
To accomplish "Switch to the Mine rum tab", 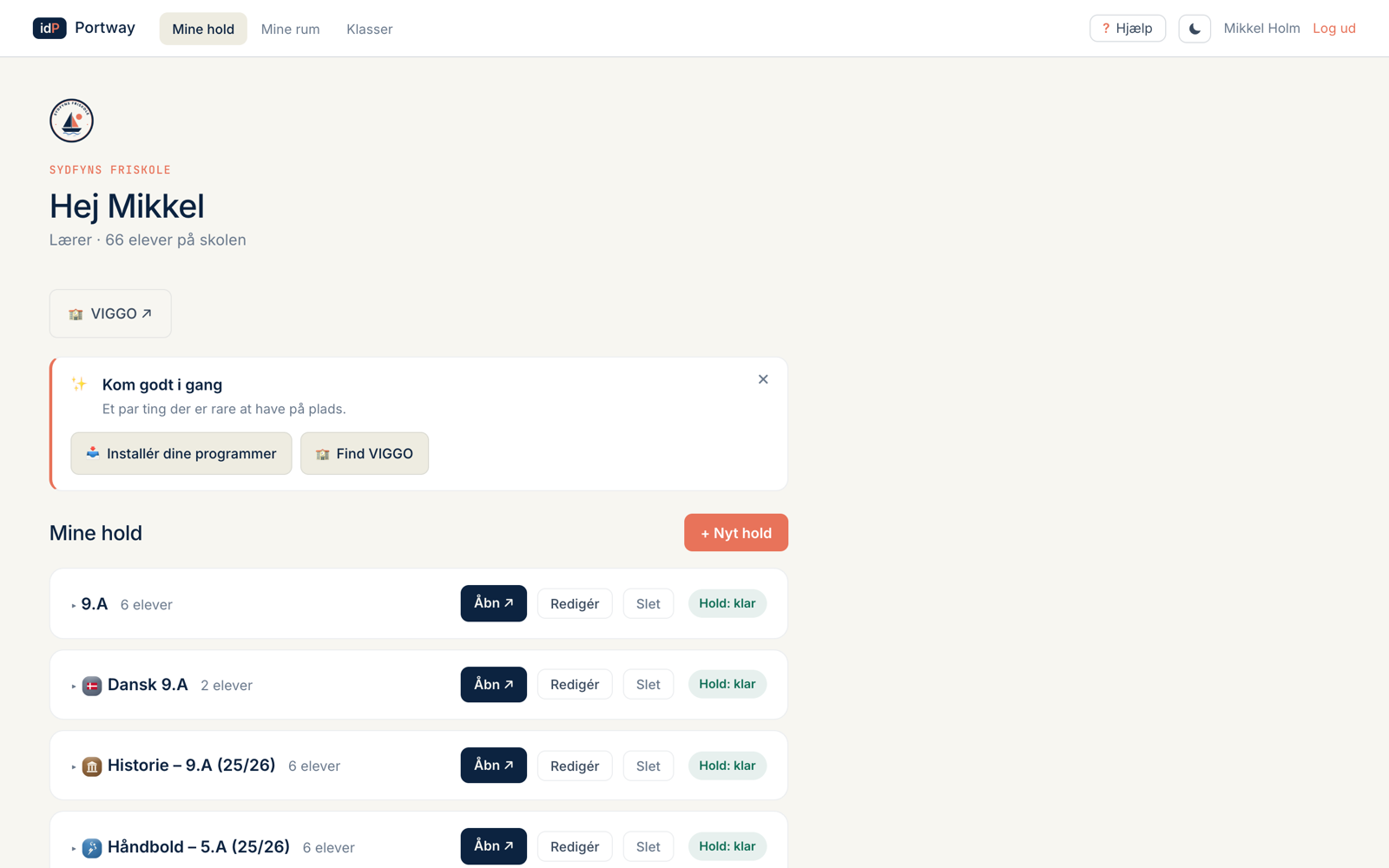I will (x=290, y=29).
